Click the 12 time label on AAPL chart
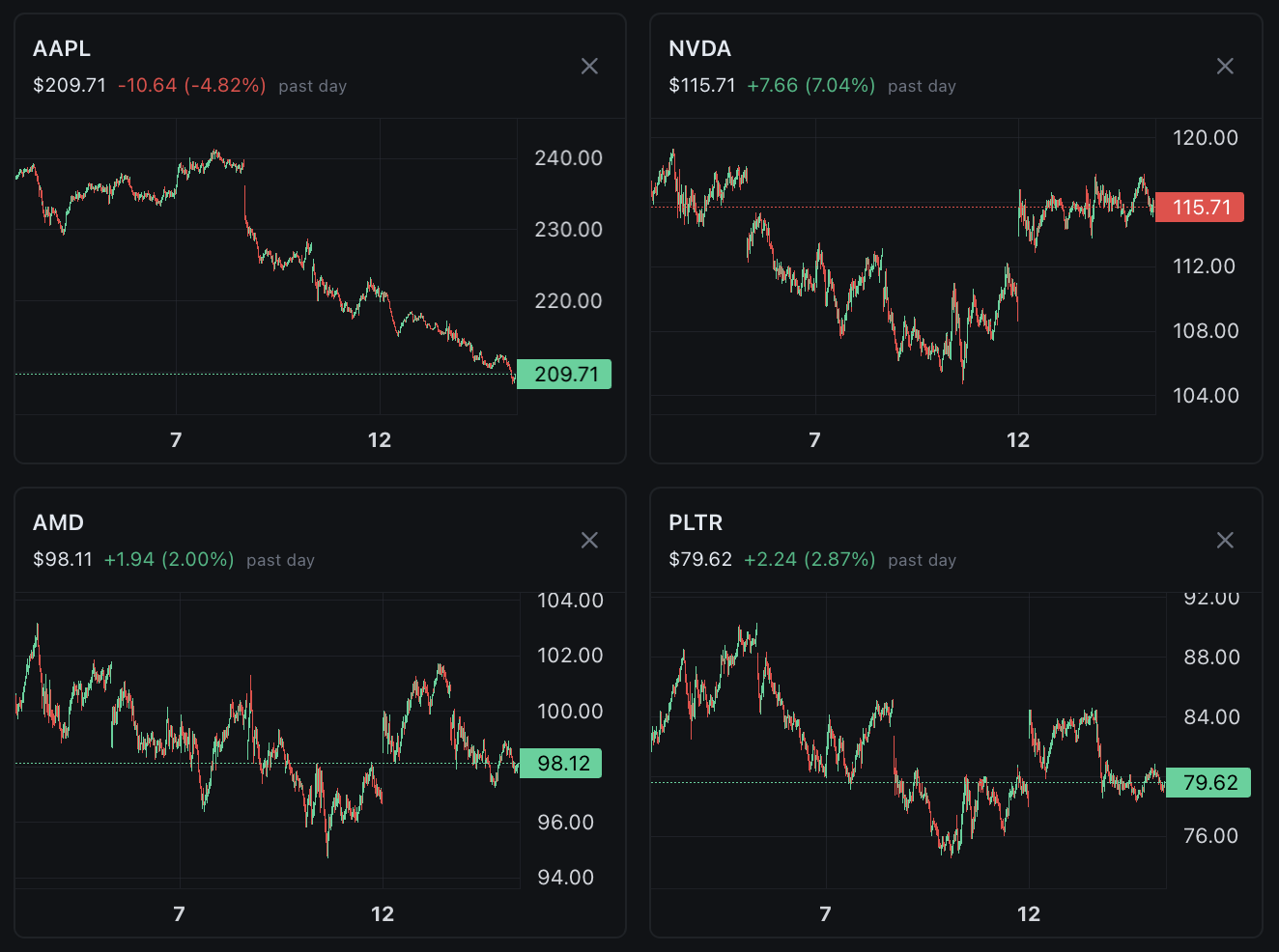 coord(380,440)
